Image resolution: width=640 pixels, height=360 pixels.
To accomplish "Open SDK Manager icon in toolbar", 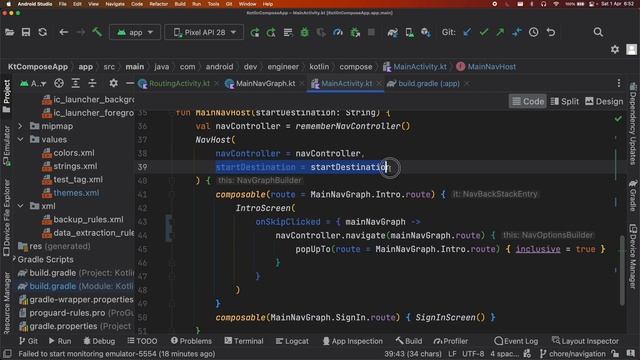I will point(426,32).
